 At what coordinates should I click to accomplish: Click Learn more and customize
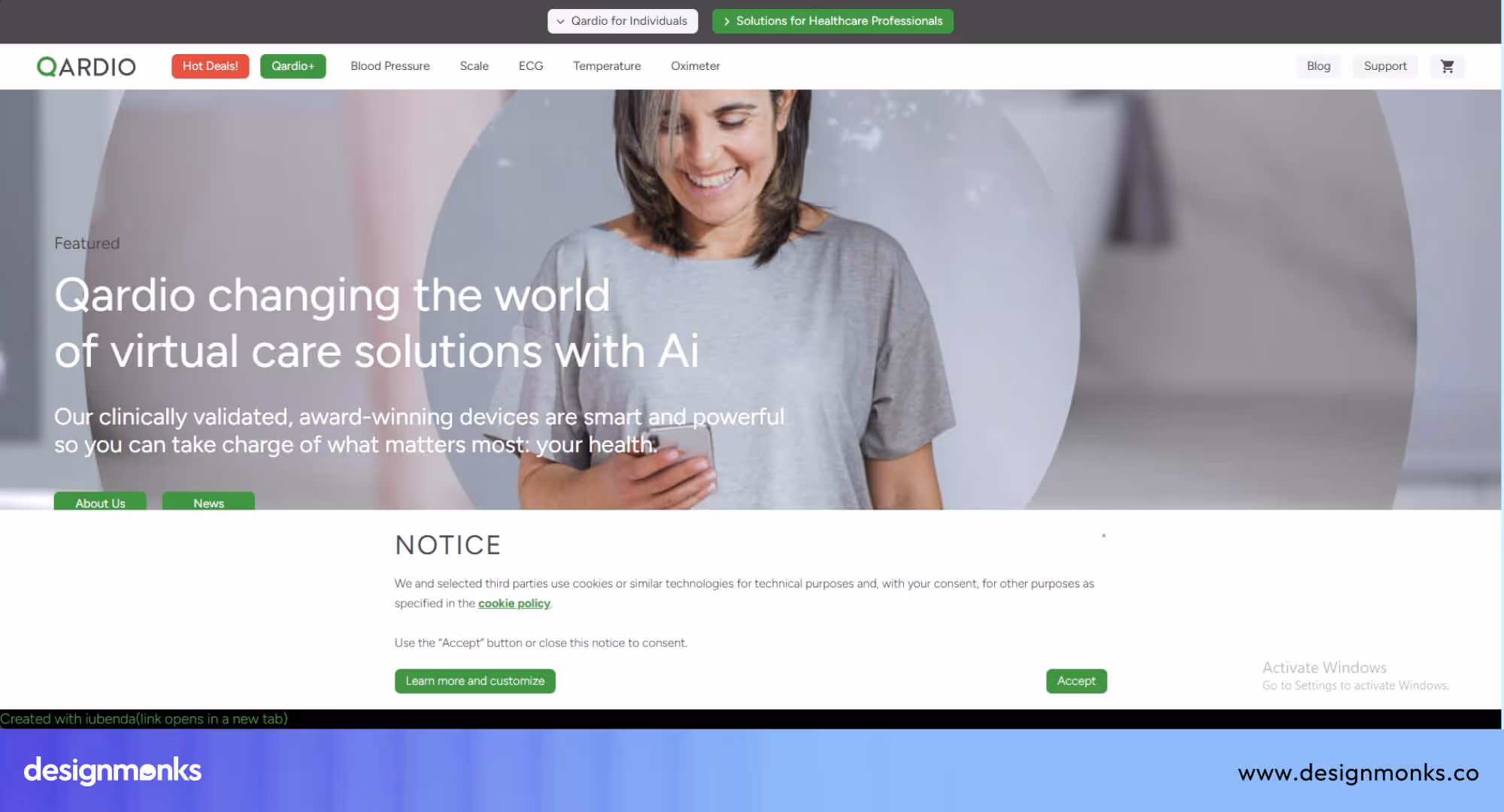pos(475,681)
